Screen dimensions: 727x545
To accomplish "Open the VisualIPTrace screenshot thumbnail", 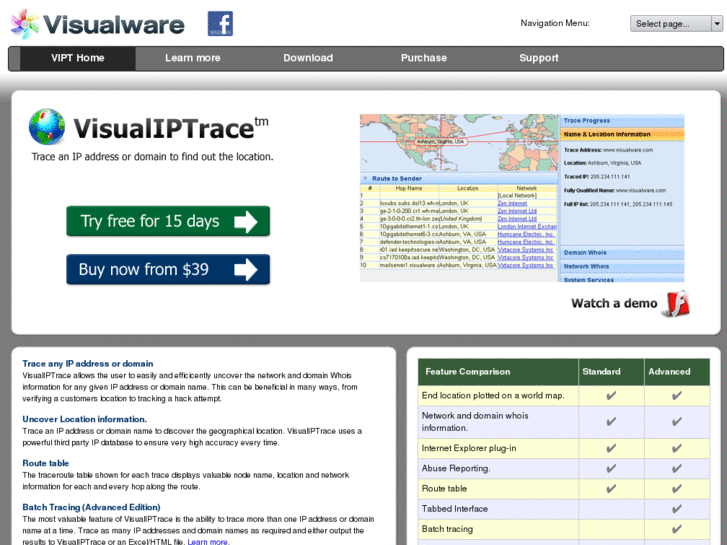I will (x=522, y=198).
